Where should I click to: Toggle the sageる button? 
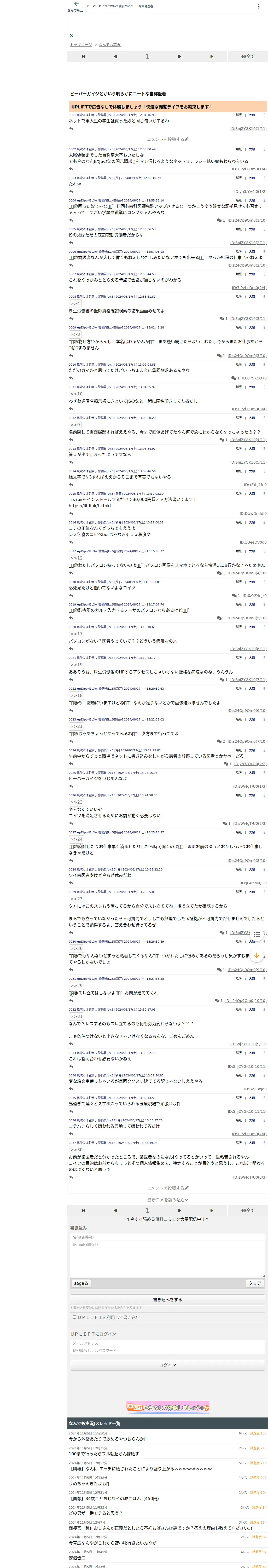coord(81,1283)
